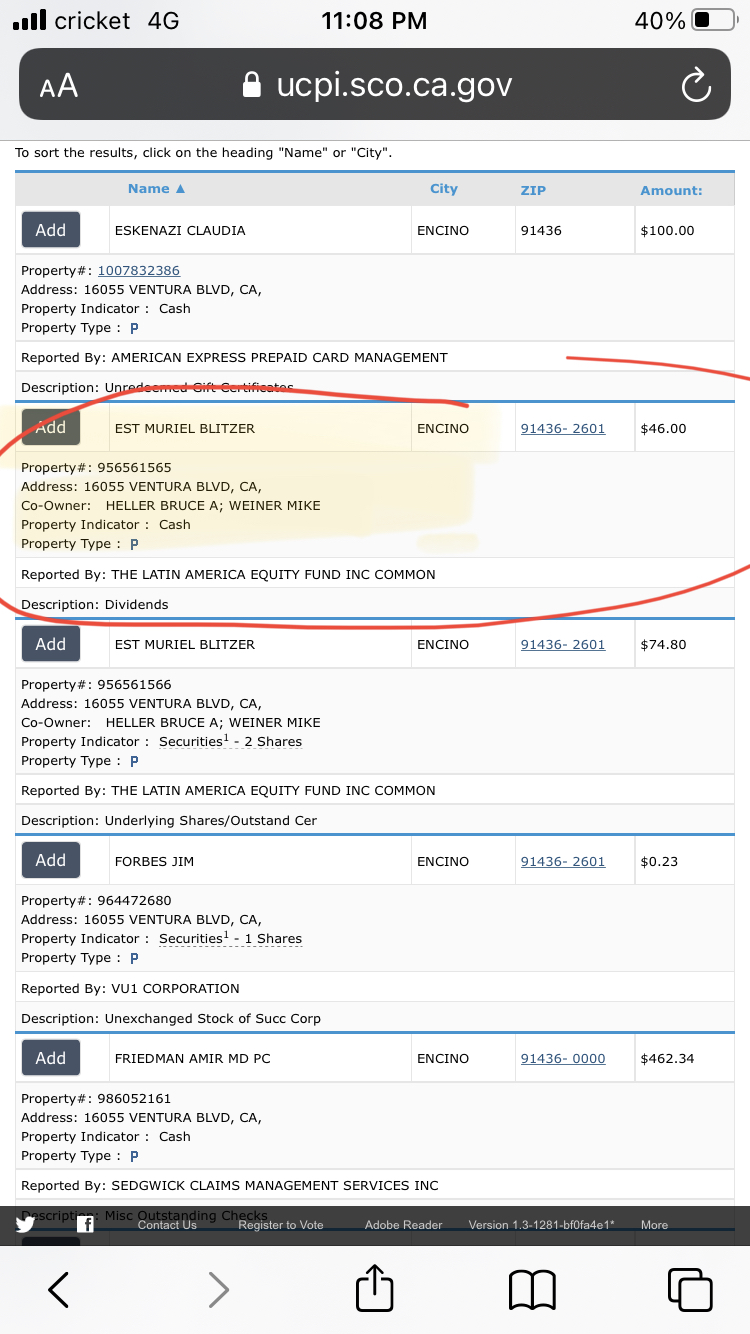Image resolution: width=750 pixels, height=1334 pixels.
Task: Open the Facebook icon in footer
Action: coord(86,1224)
